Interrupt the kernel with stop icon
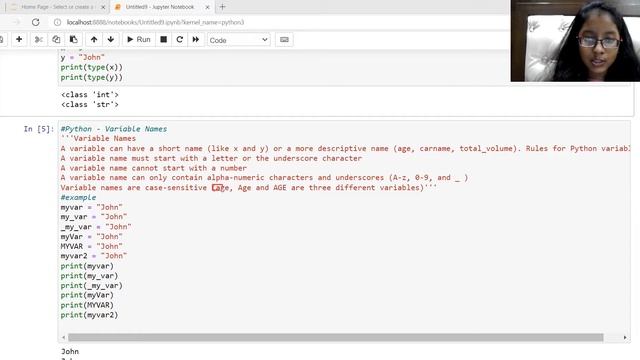 pos(164,40)
